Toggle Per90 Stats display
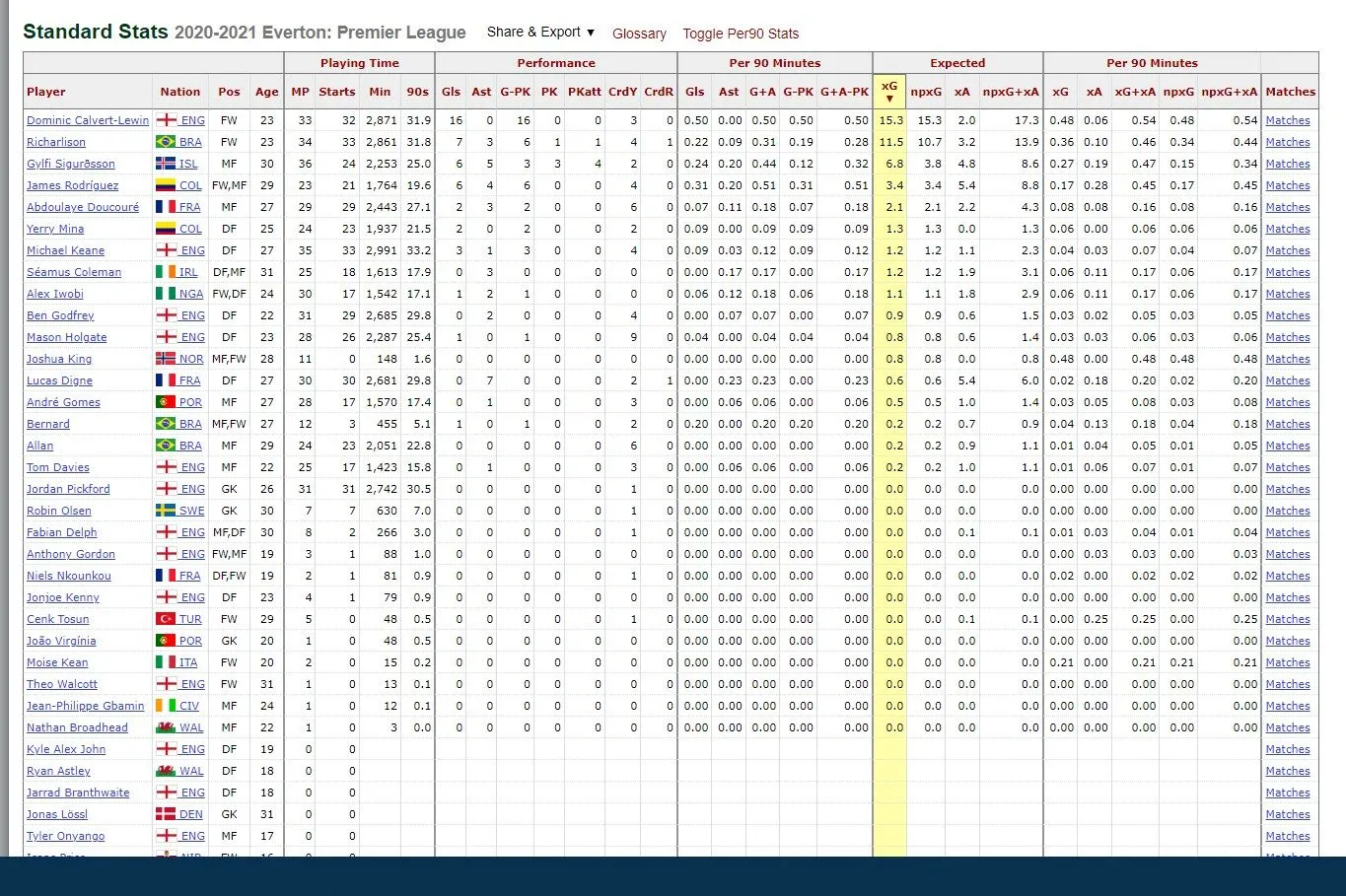This screenshot has height=896, width=1346. 741,34
